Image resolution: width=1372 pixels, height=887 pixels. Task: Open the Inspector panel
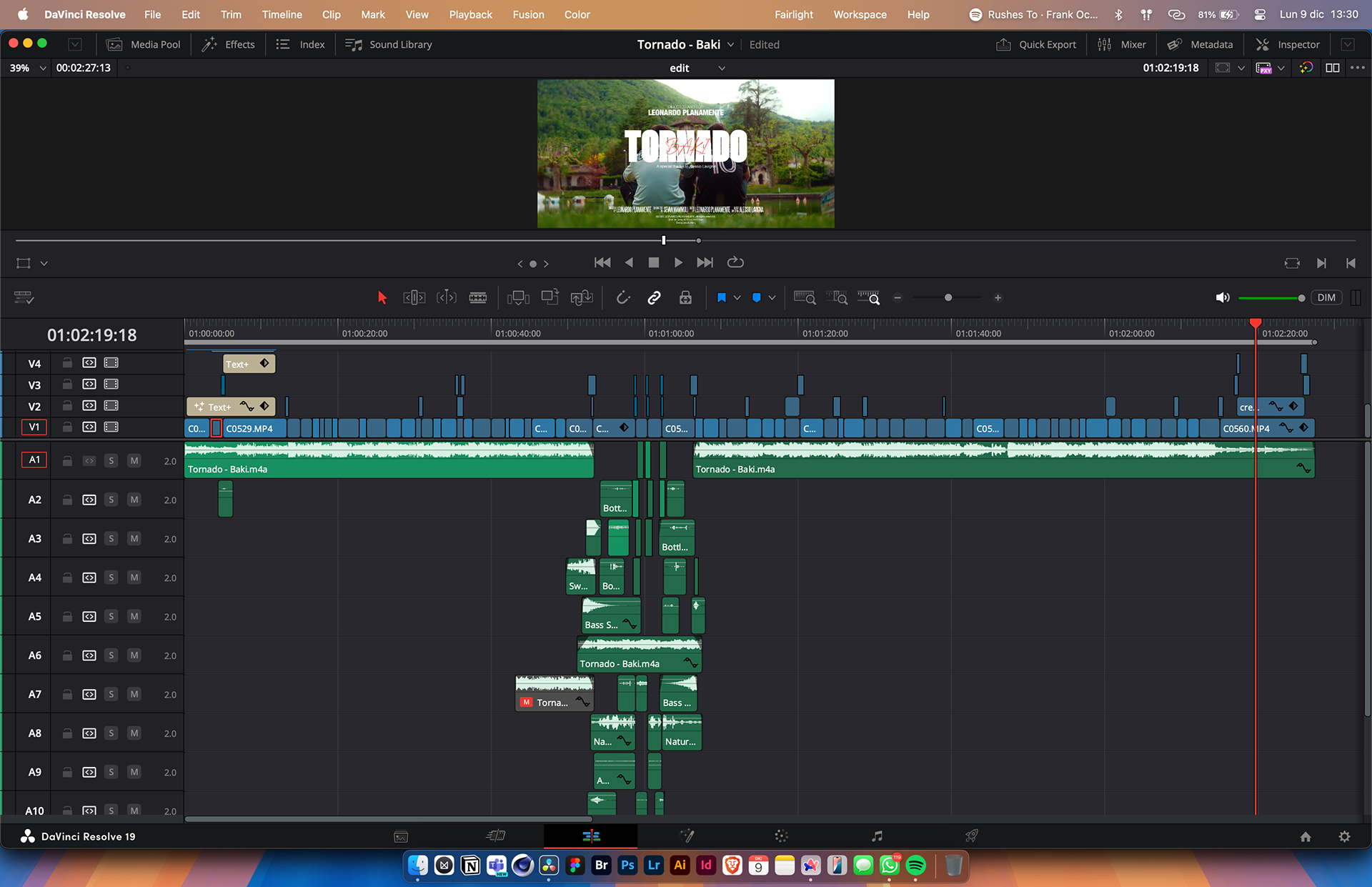(1288, 44)
